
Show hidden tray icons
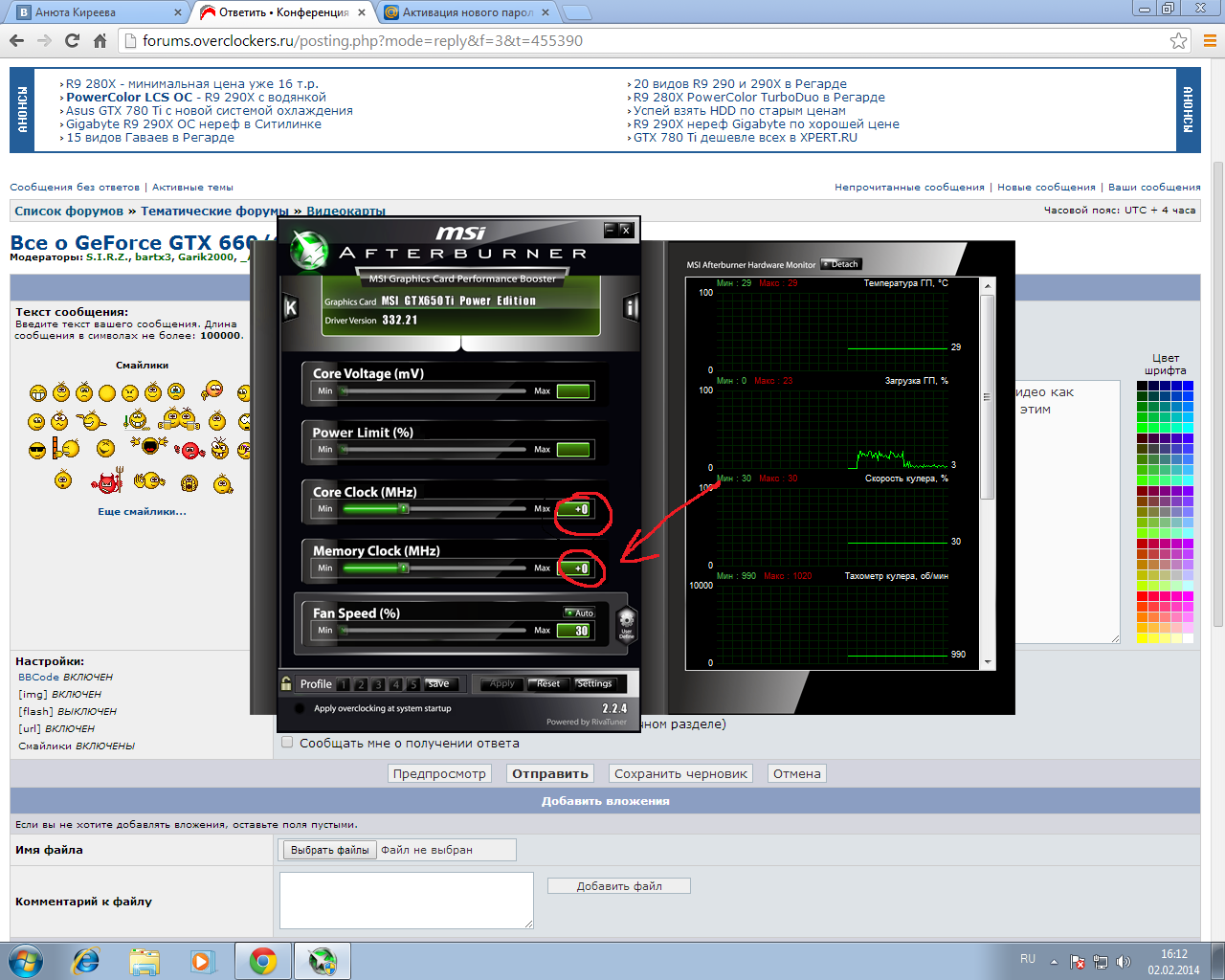tap(1054, 962)
